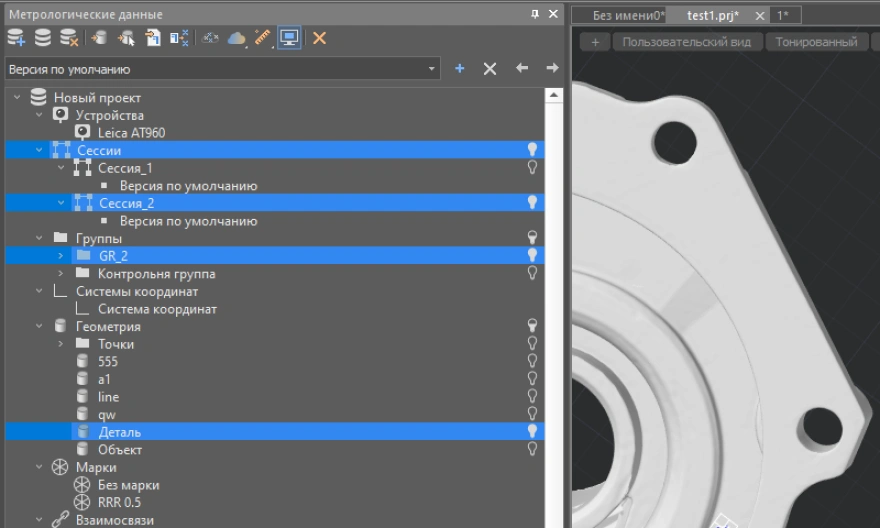Select the ruler measurement tool icon
This screenshot has height=528, width=880.
point(263,38)
